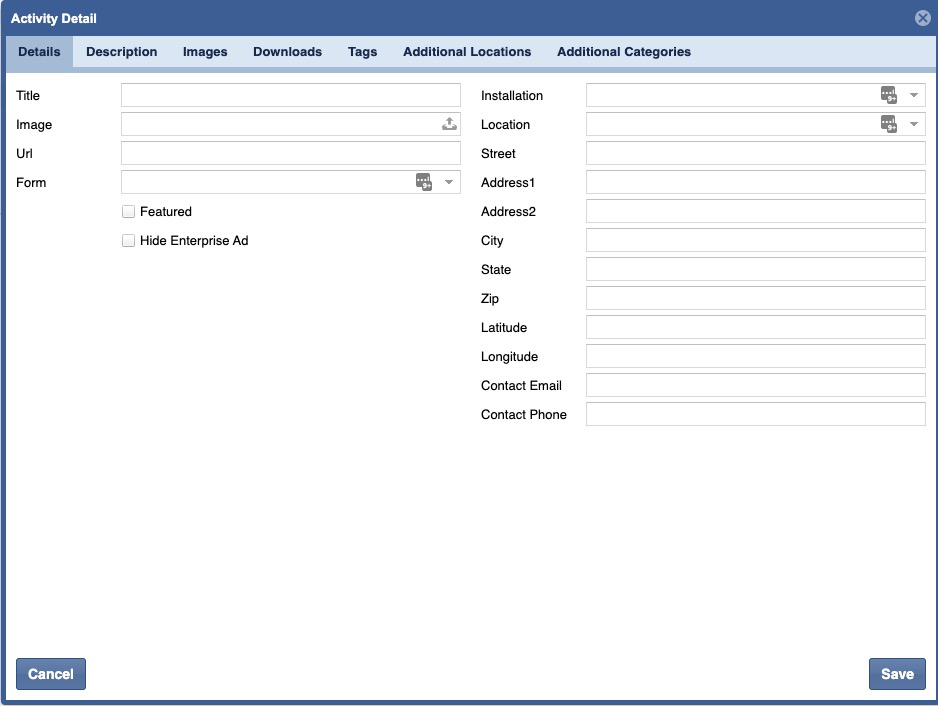
Task: Go to the Downloads tab
Action: click(287, 52)
